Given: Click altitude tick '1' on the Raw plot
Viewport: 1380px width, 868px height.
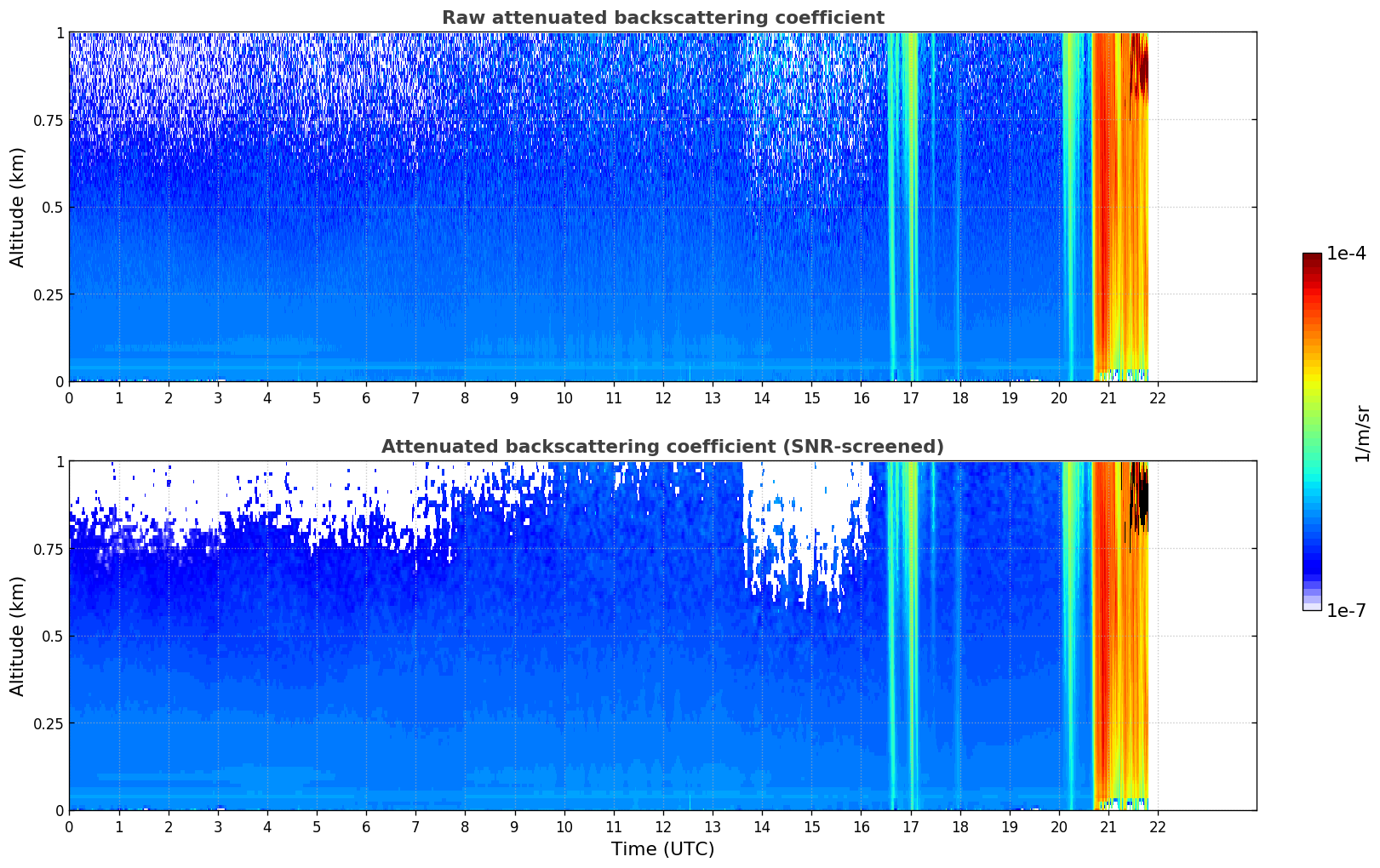Looking at the screenshot, I should [x=60, y=32].
